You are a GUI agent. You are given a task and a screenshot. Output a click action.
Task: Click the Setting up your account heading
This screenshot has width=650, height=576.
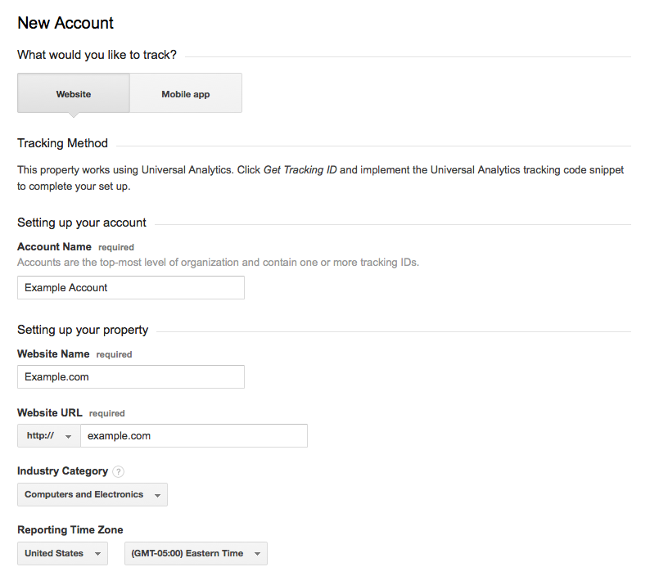tap(81, 222)
